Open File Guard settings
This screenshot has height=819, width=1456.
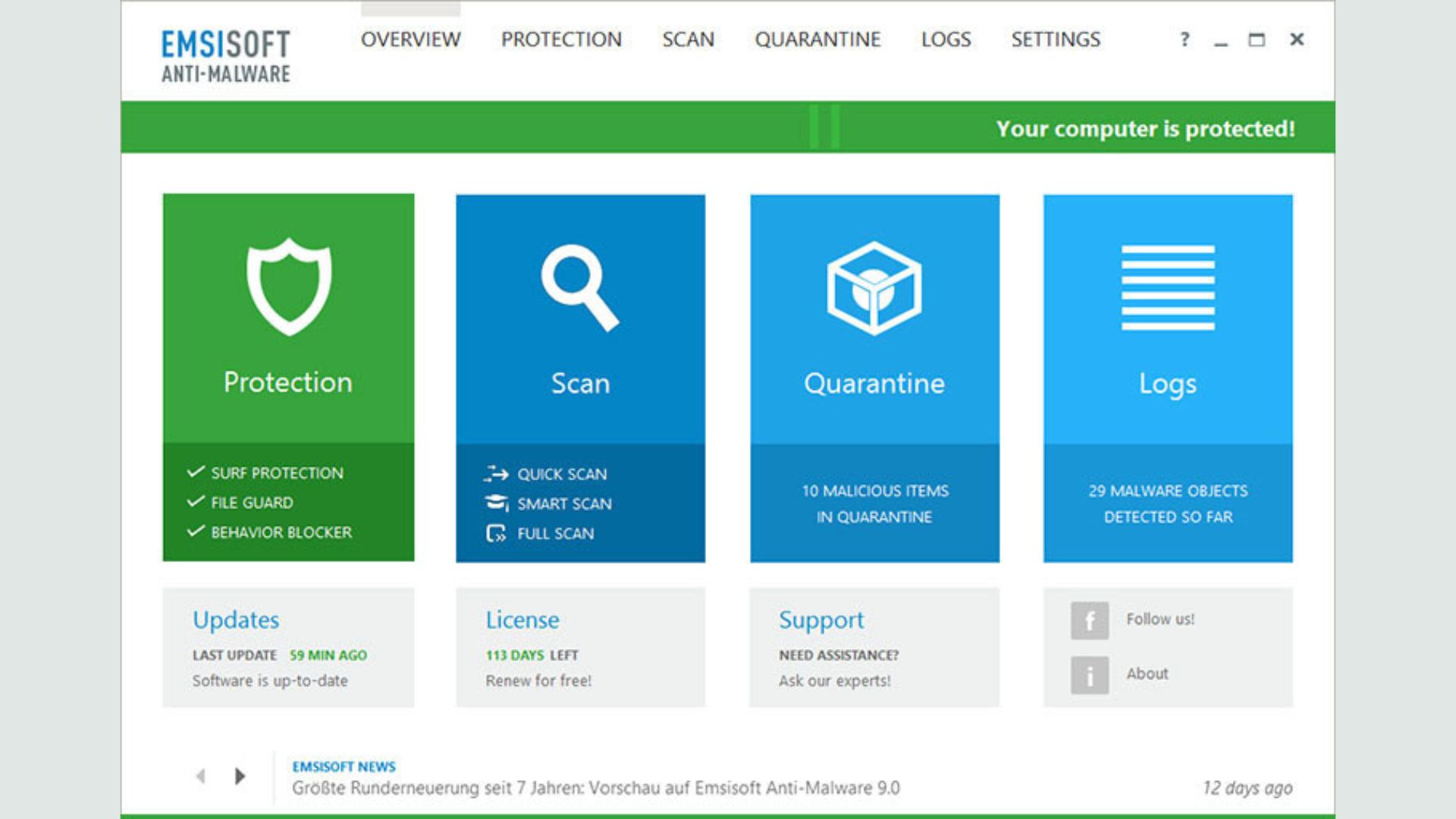pos(252,503)
